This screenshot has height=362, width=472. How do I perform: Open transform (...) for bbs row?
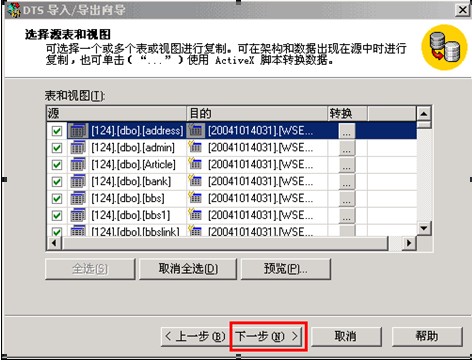coord(347,198)
